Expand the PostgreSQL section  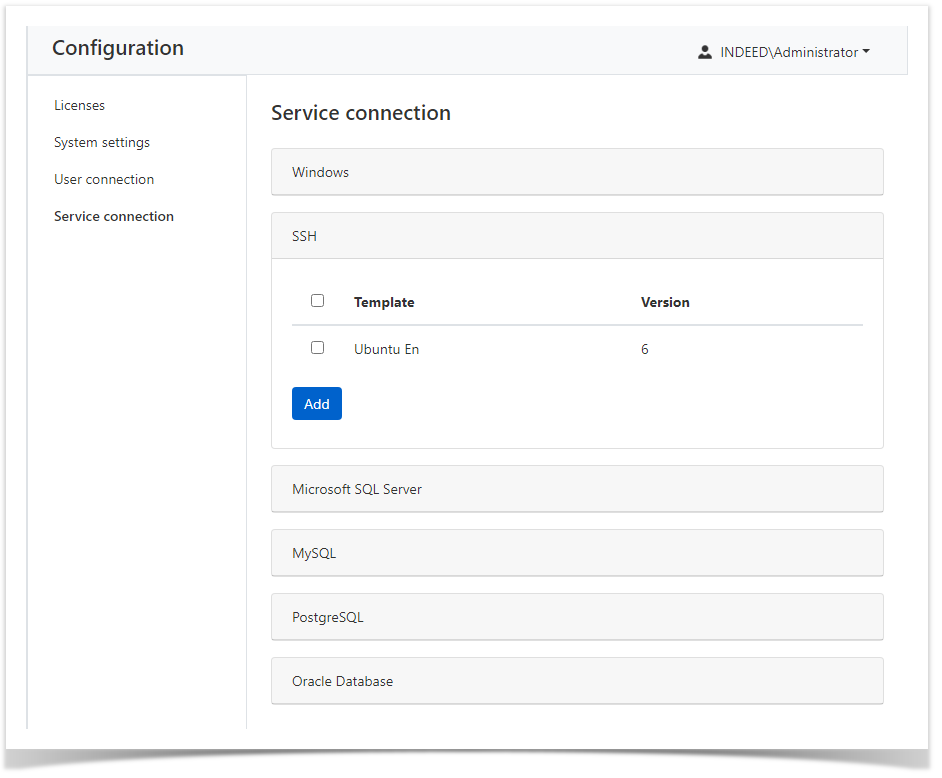(x=577, y=617)
